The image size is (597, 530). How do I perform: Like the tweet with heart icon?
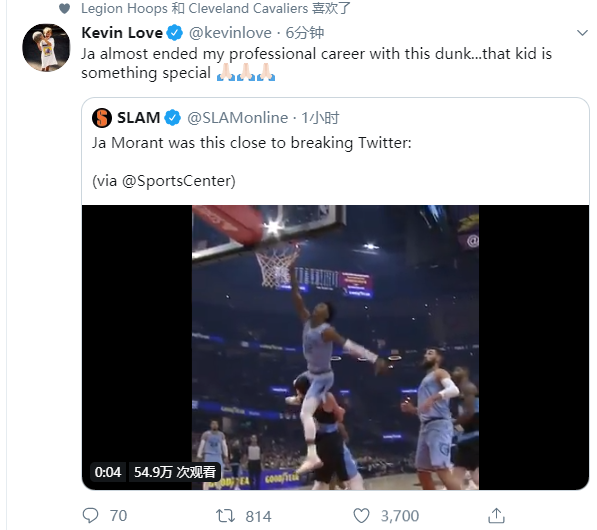point(361,516)
